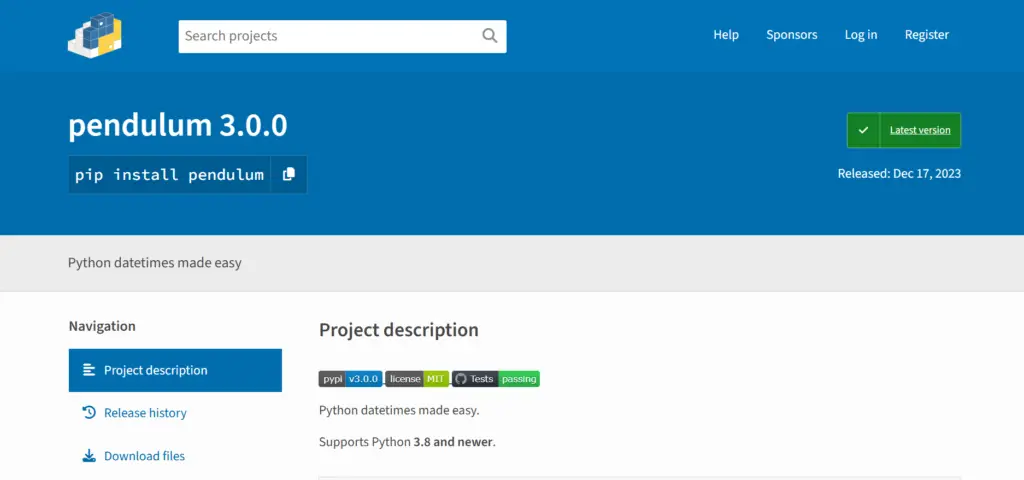The height and width of the screenshot is (480, 1024).
Task: Click the gray-bar Python datetimes made easy summary
Action: [155, 263]
